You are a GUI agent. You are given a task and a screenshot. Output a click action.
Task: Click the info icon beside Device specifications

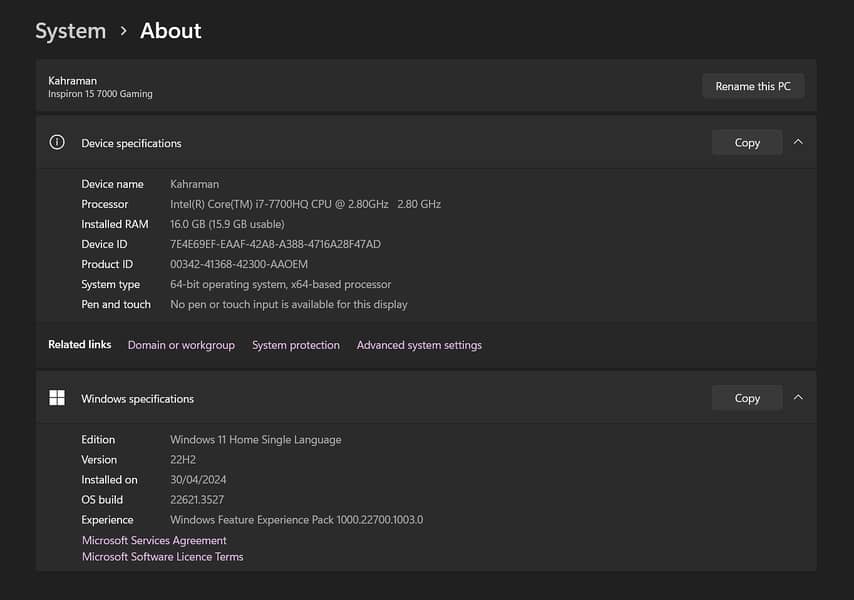(x=57, y=143)
